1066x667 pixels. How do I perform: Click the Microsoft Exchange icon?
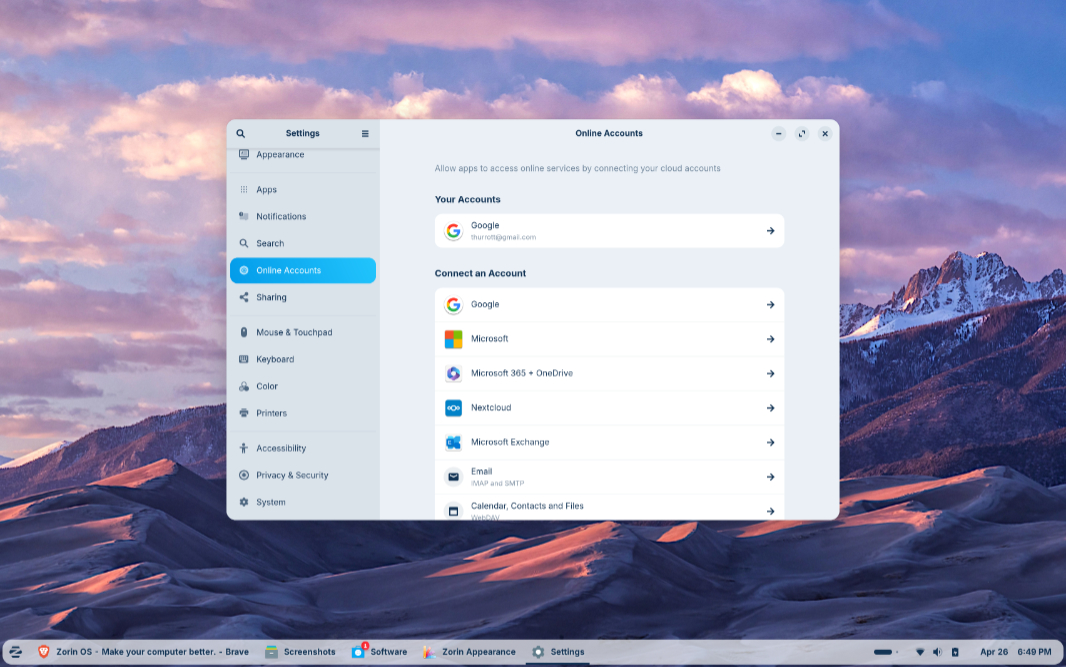coord(453,442)
